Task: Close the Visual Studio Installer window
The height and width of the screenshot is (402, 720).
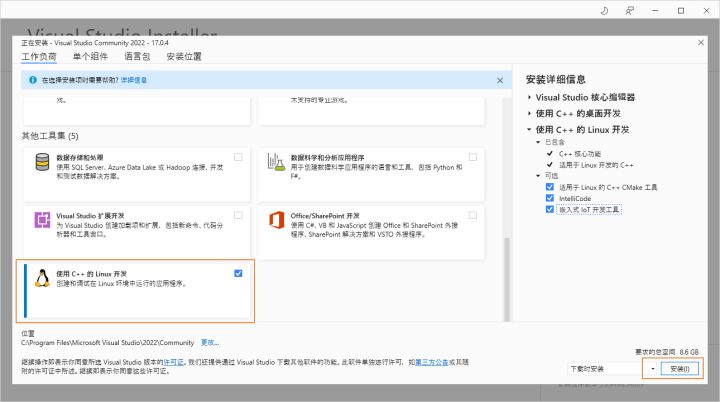Action: tap(706, 11)
